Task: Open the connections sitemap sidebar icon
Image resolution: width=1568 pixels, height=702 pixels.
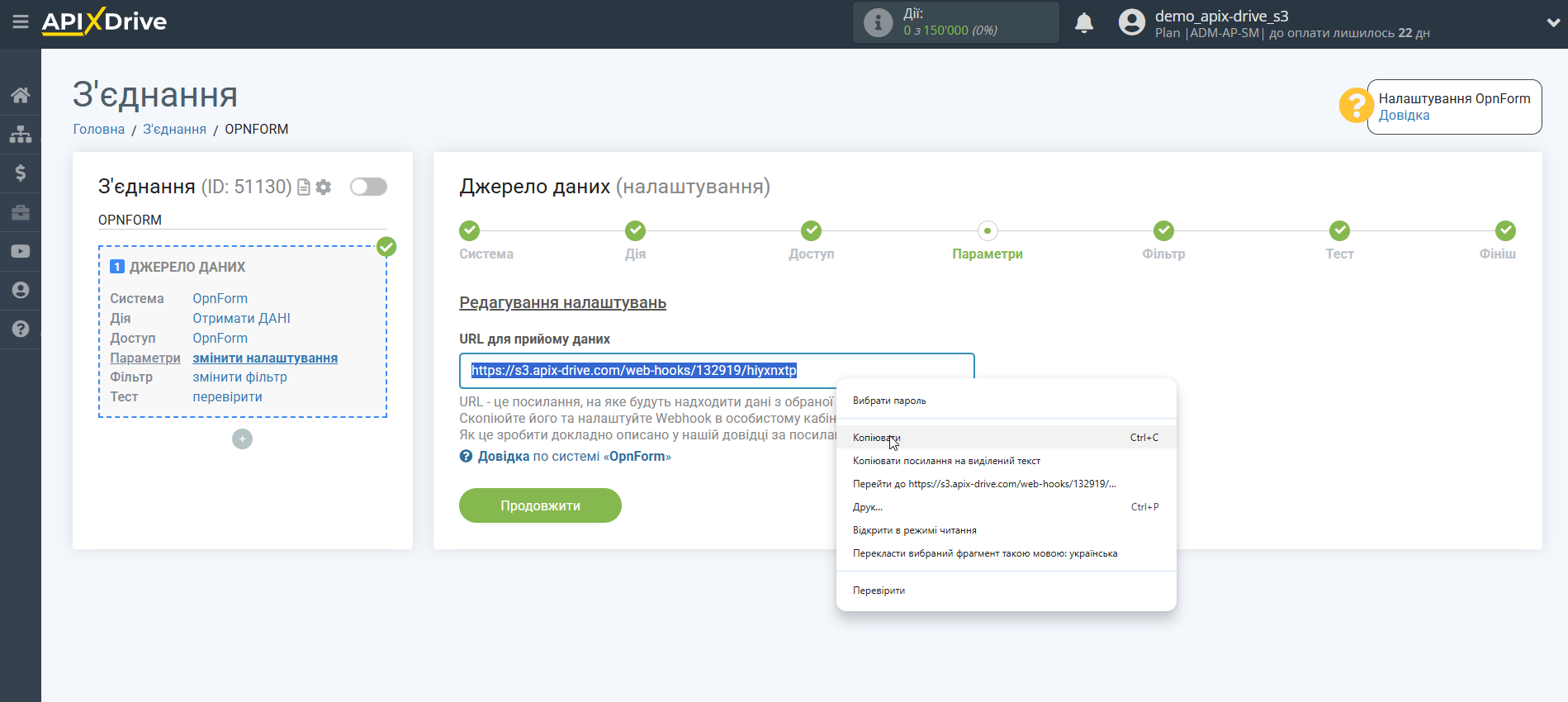Action: click(21, 134)
